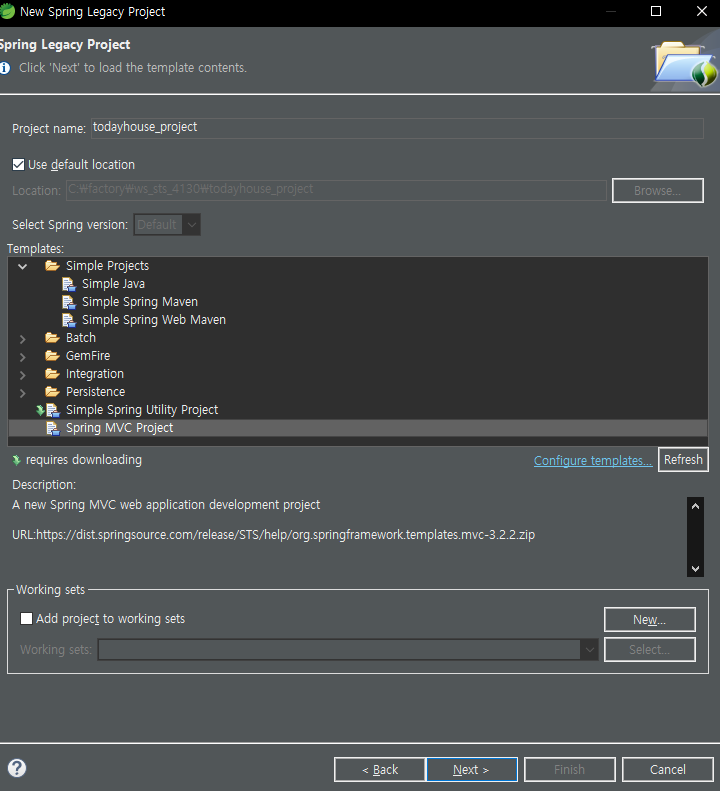Click the Integration folder icon
This screenshot has height=791, width=720.
click(x=52, y=374)
